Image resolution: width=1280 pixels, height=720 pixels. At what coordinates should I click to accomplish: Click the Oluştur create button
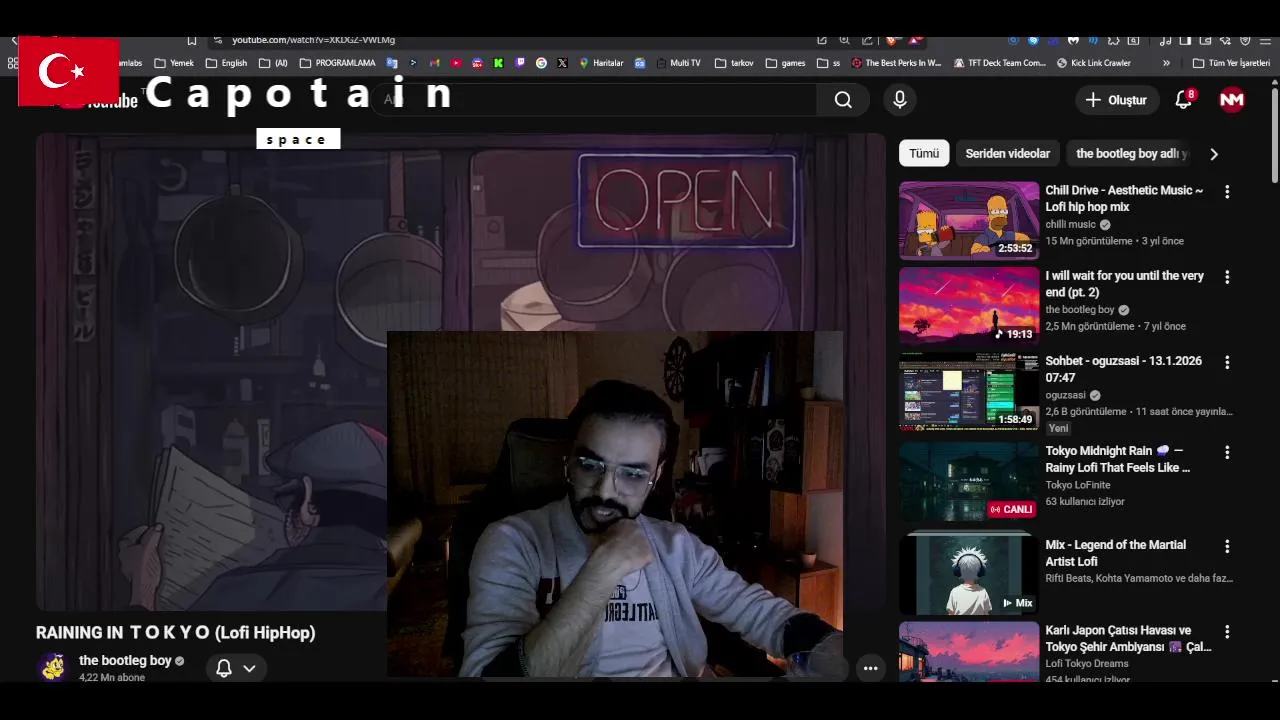(1116, 100)
